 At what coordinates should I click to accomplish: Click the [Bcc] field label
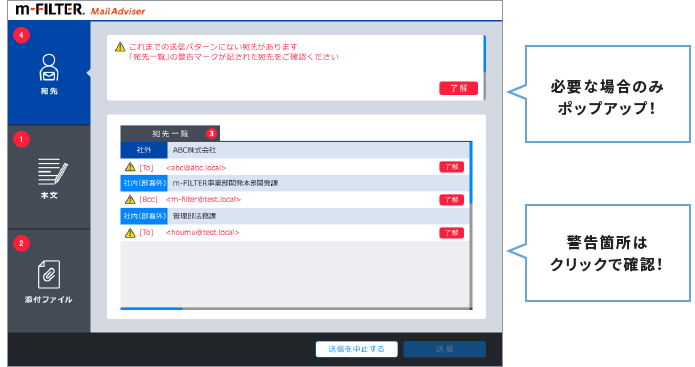click(148, 199)
